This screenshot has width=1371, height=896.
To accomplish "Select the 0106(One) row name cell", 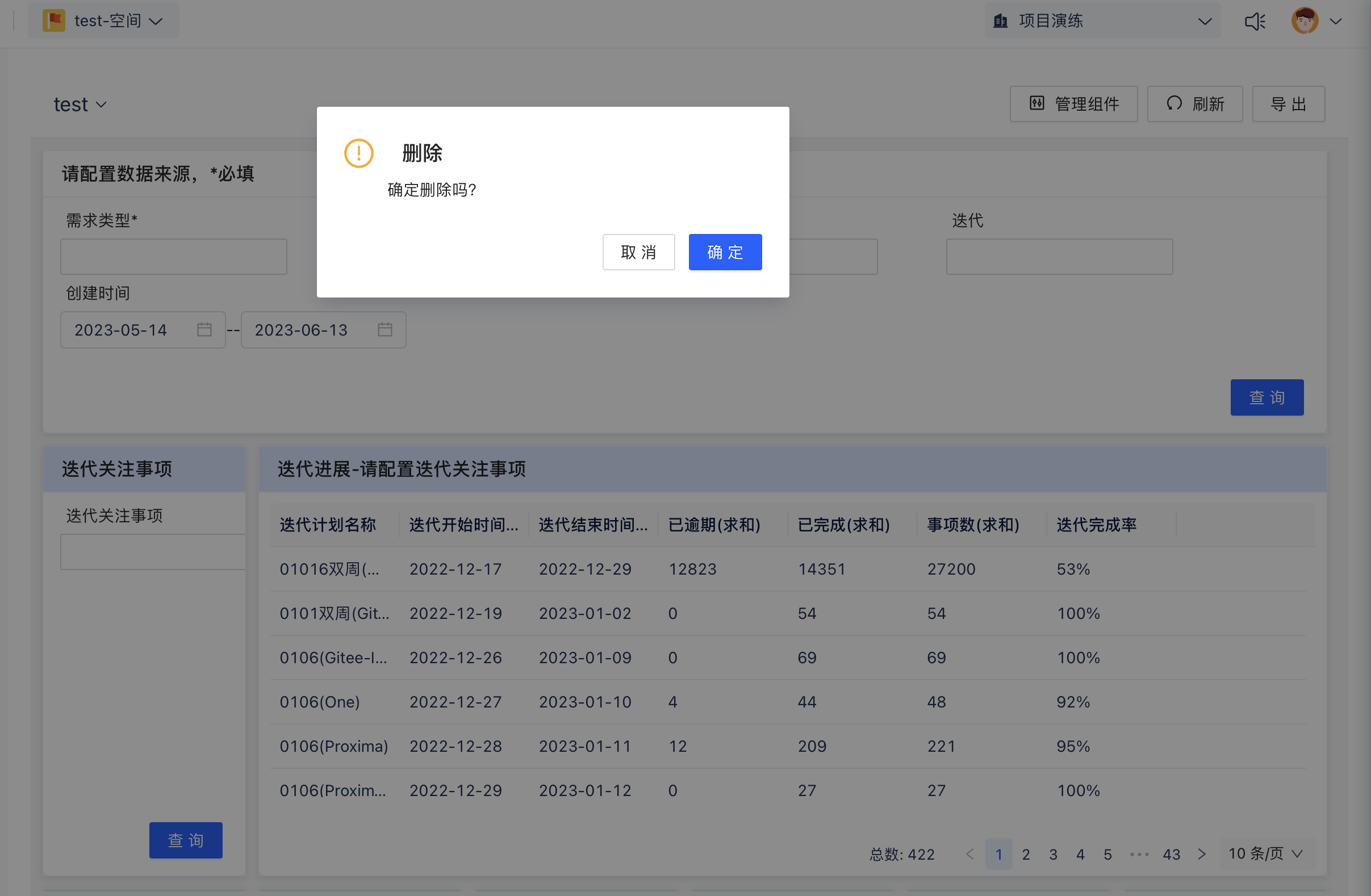I will [x=320, y=702].
